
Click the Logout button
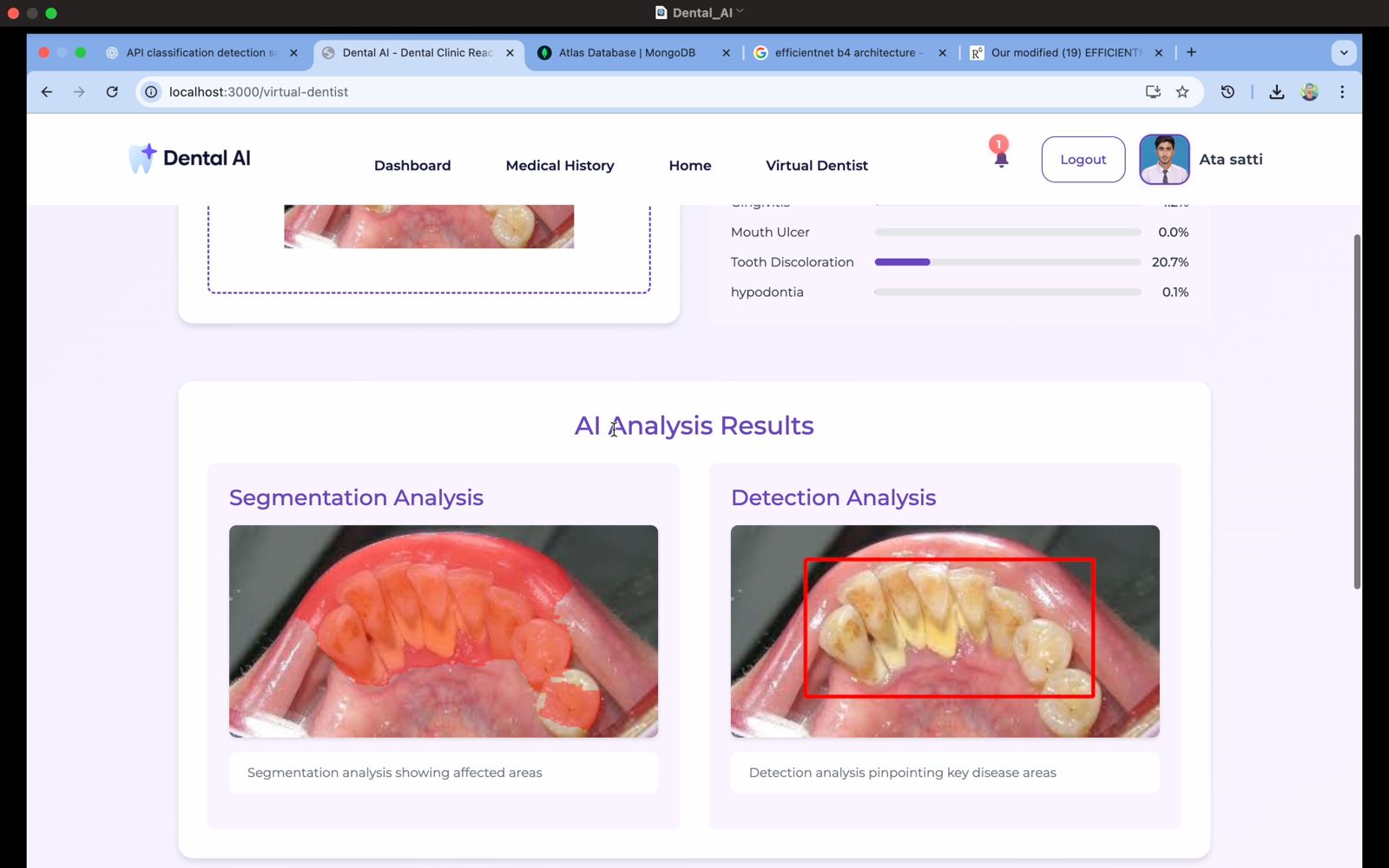1083,160
